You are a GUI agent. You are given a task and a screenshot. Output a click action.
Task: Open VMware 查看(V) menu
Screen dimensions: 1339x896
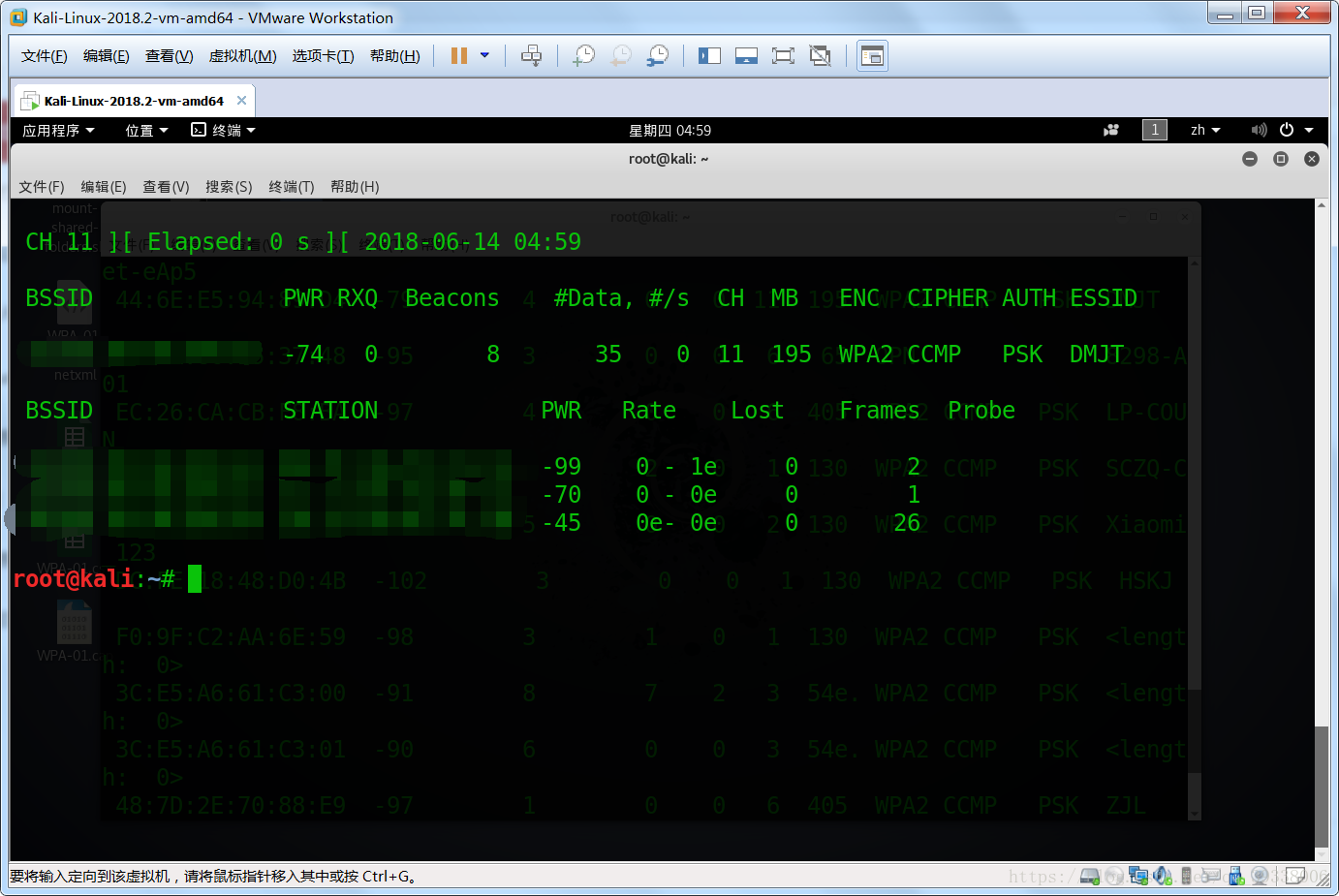tap(170, 56)
